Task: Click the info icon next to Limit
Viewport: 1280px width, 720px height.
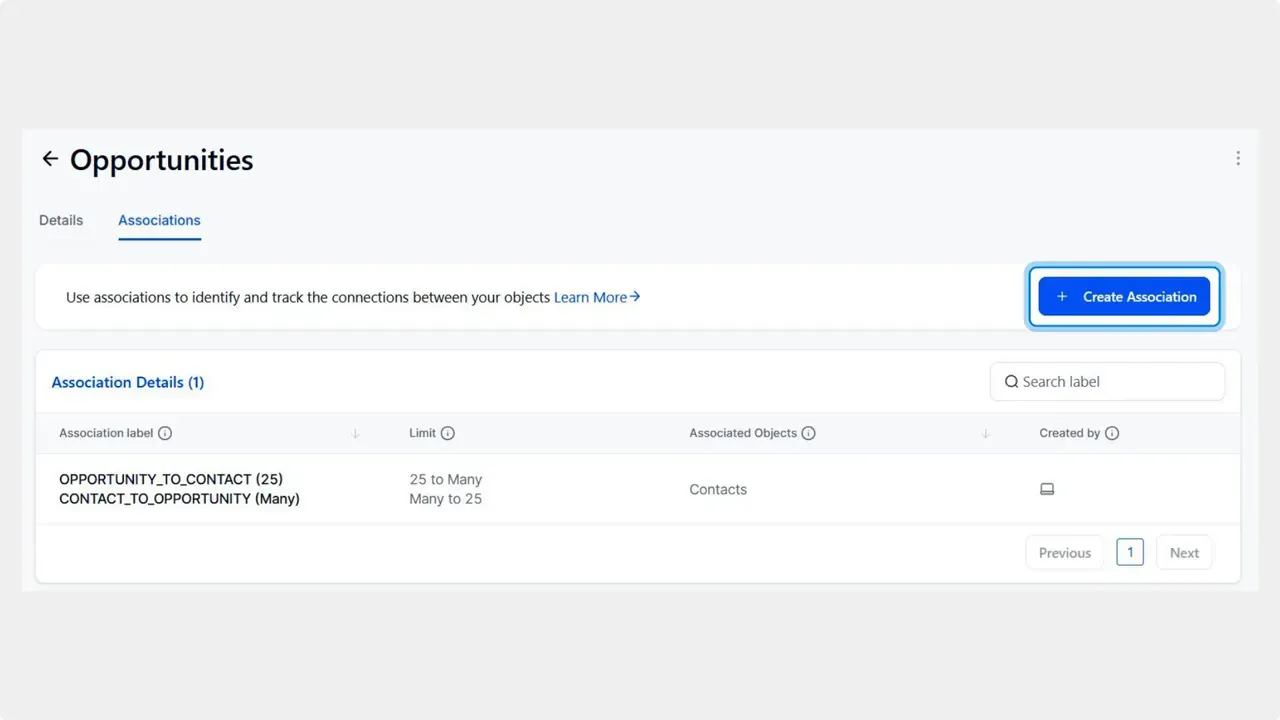Action: (x=448, y=433)
